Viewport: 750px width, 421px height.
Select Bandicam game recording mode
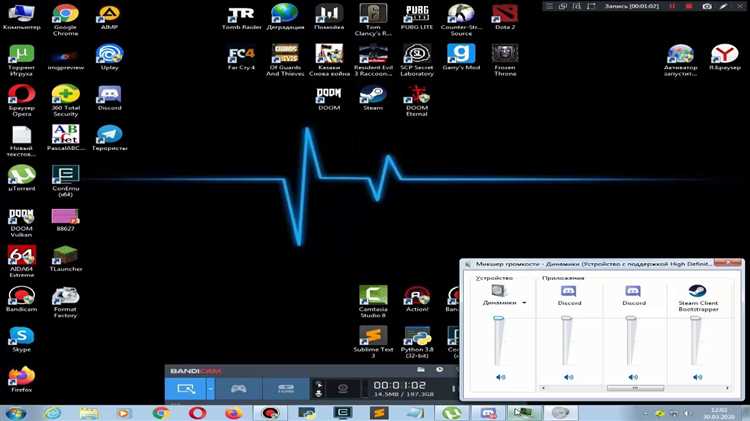tap(238, 388)
